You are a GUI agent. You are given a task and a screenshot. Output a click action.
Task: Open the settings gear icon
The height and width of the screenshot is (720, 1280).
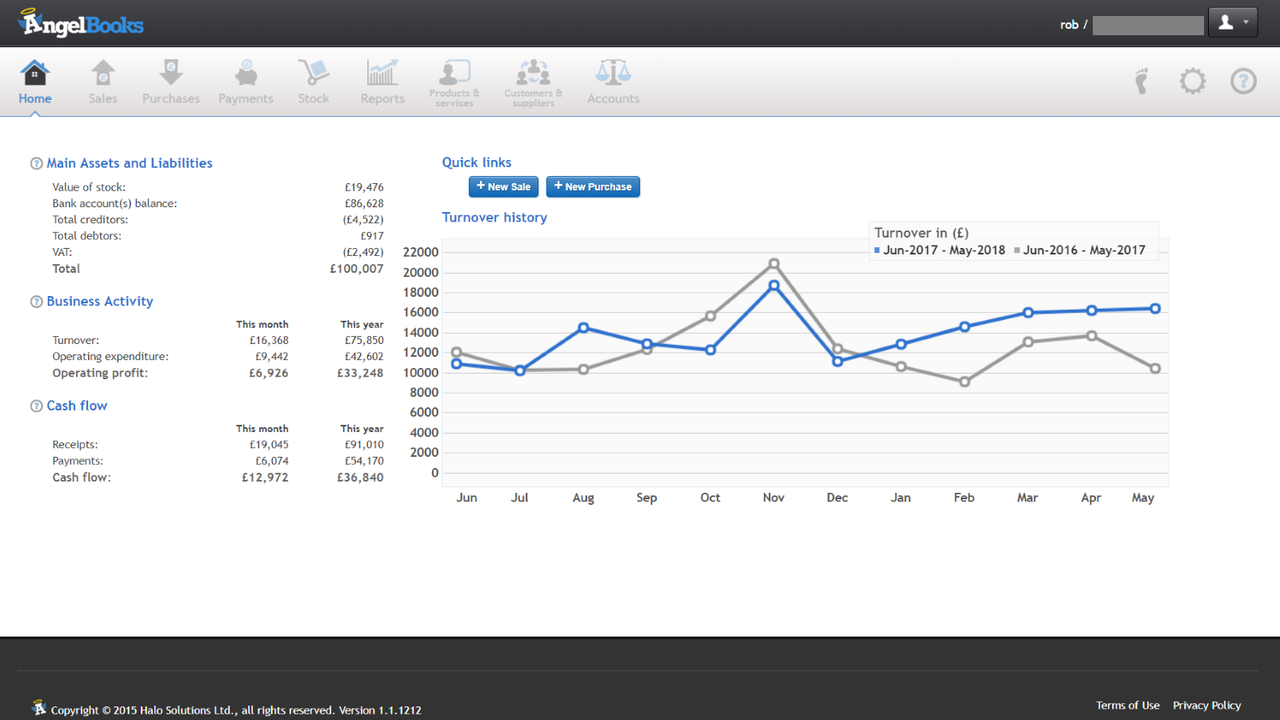click(1192, 81)
